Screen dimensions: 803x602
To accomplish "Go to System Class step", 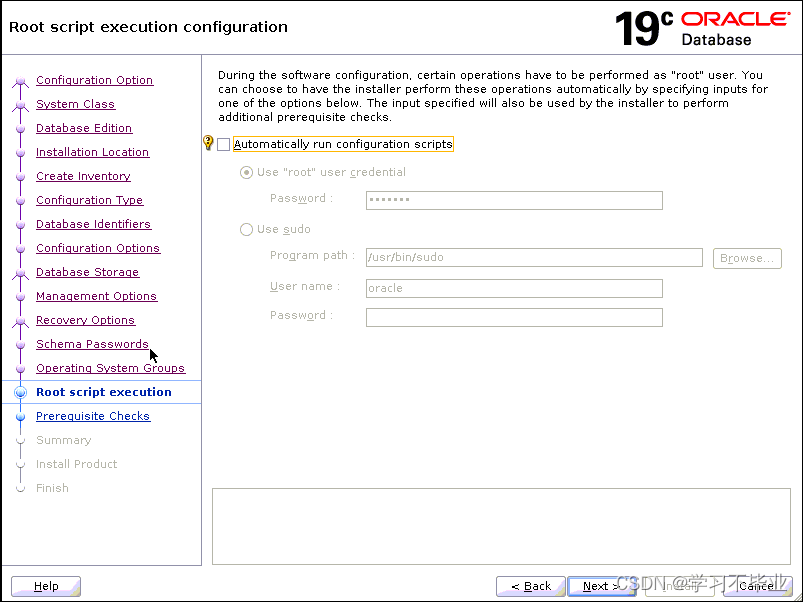I will (x=75, y=104).
